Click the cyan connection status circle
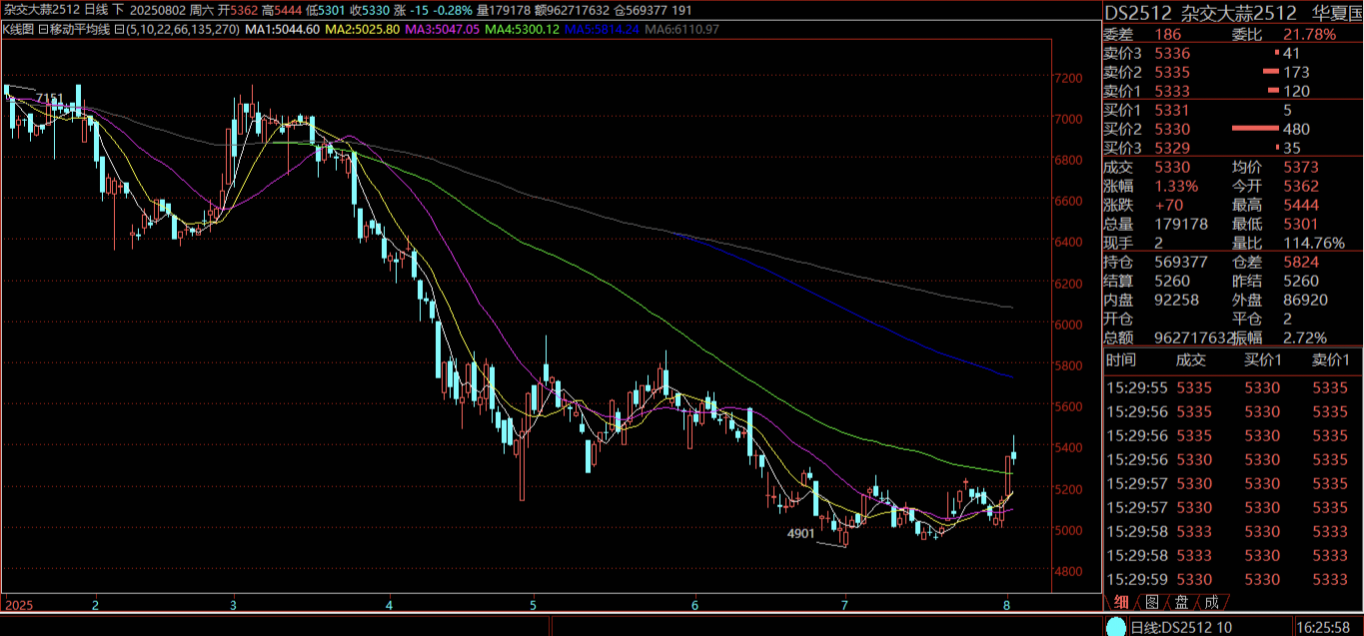This screenshot has height=636, width=1364. 1115,627
